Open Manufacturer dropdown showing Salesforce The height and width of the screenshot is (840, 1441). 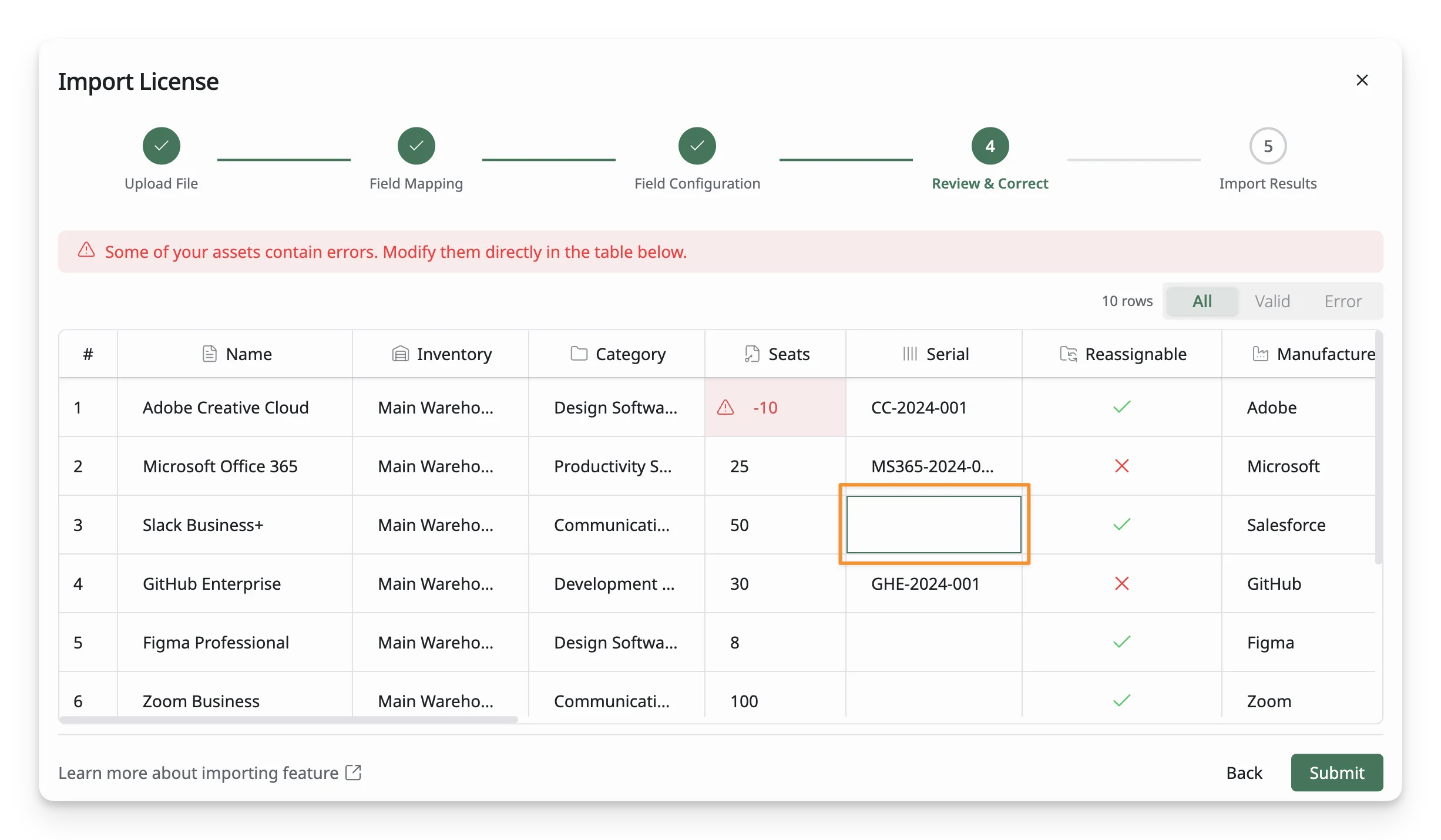[1298, 525]
